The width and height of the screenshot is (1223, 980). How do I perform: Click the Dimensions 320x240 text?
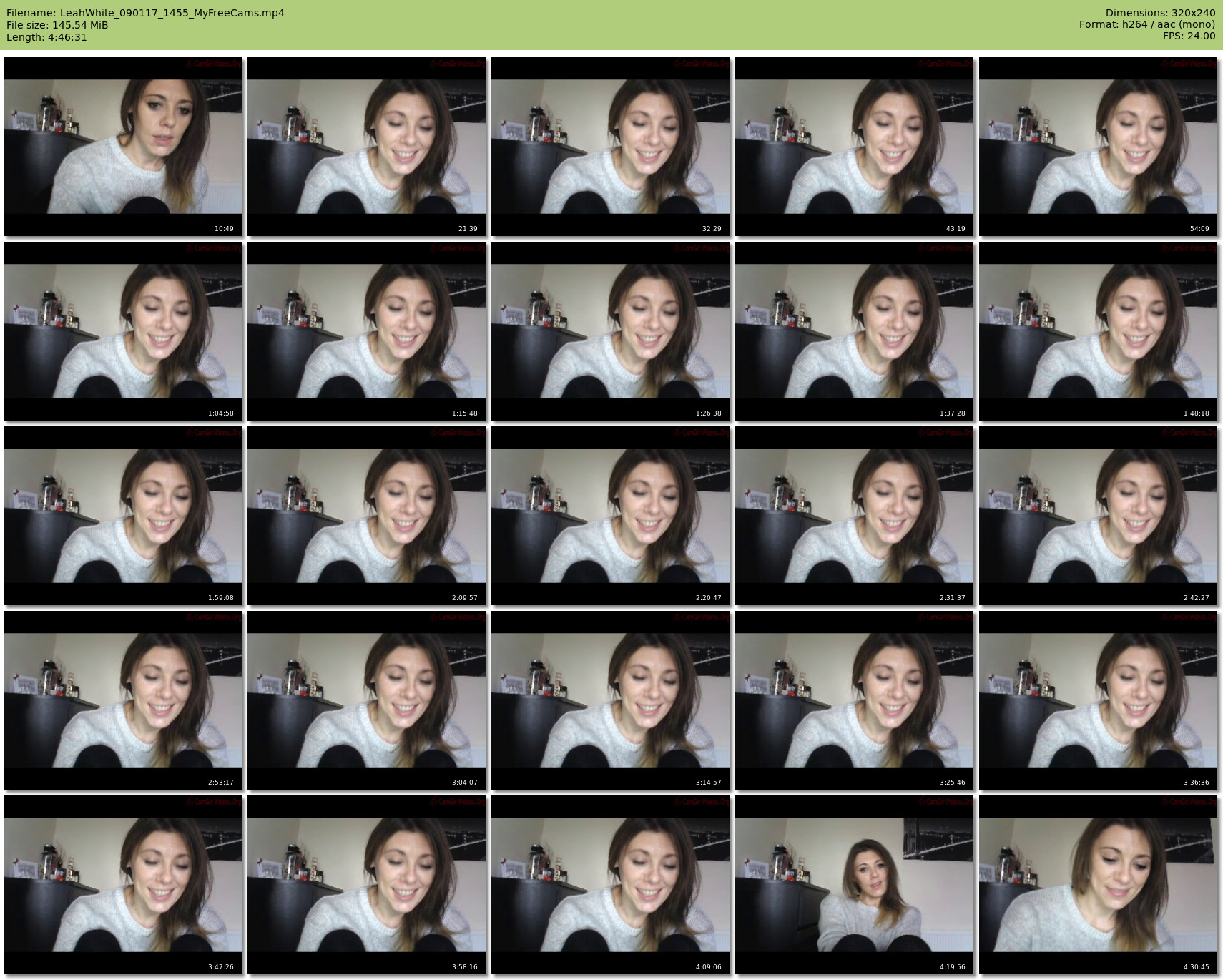[x=1160, y=13]
